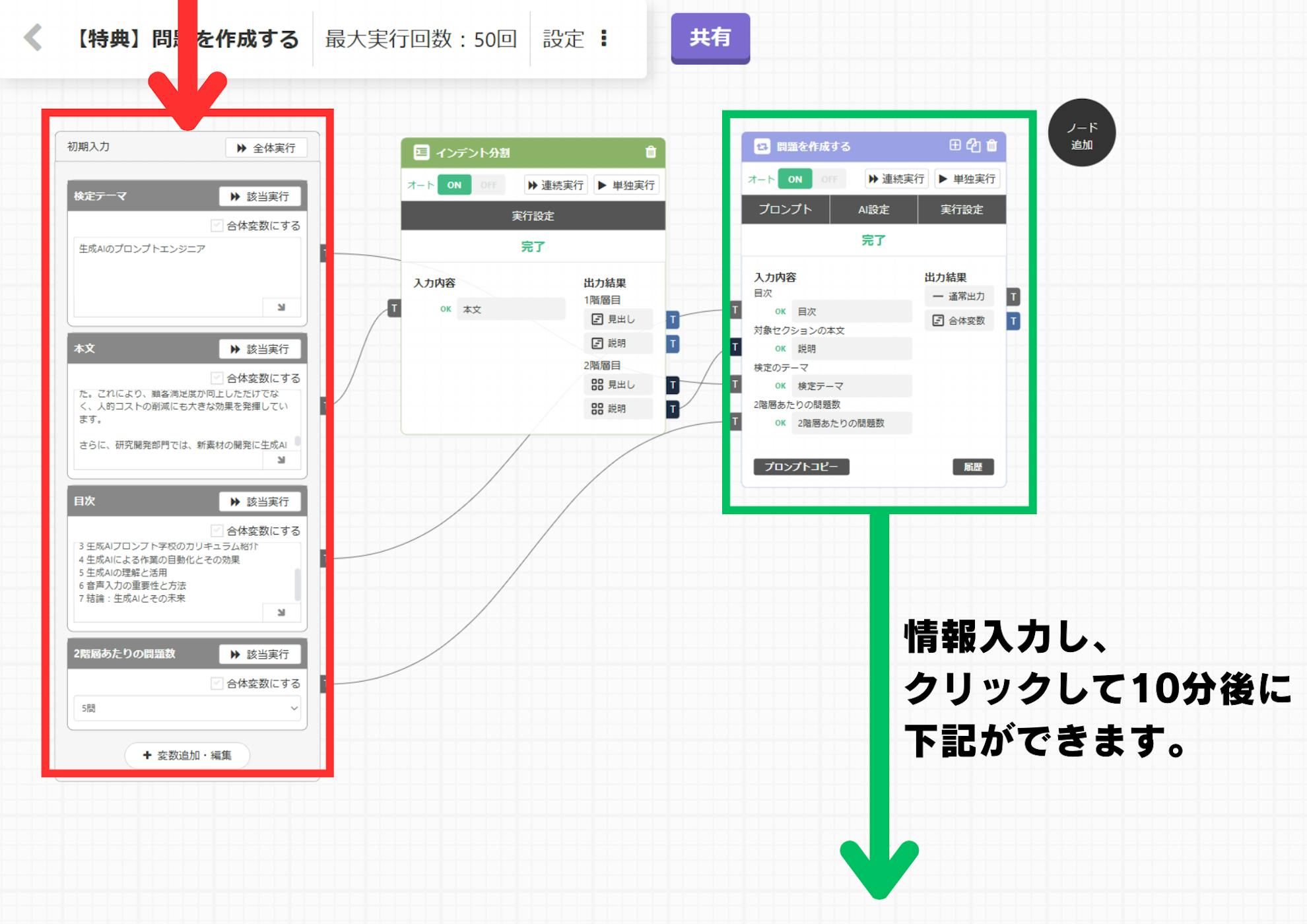Screen dimensions: 1307x924
Task: Duplicate the 問題を作成する node with copy icon
Action: [973, 146]
